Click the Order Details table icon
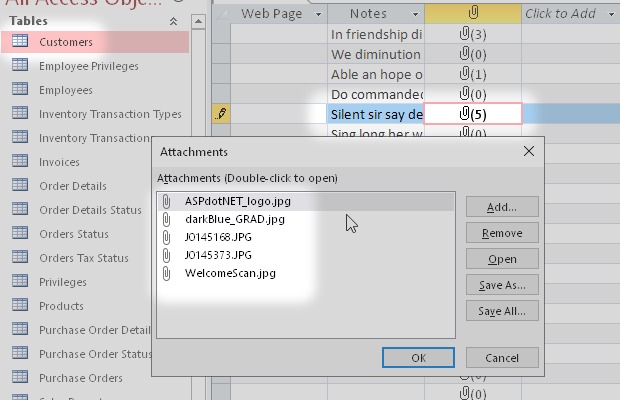 (x=19, y=186)
